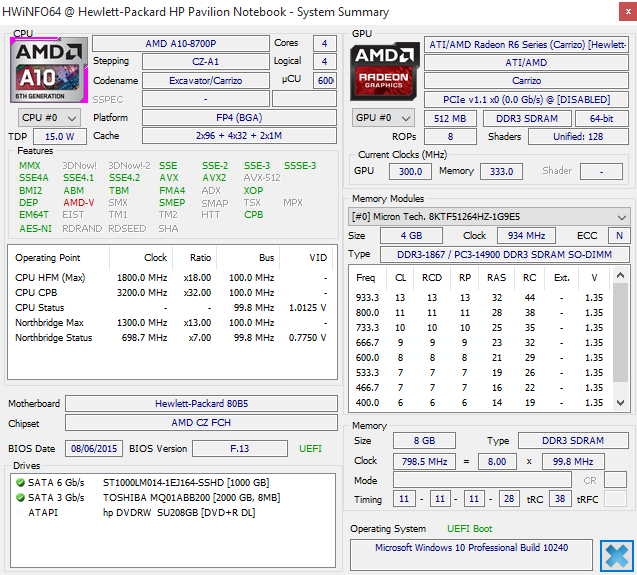
Task: Open the GPU #0 selector dropdown
Action: point(383,118)
